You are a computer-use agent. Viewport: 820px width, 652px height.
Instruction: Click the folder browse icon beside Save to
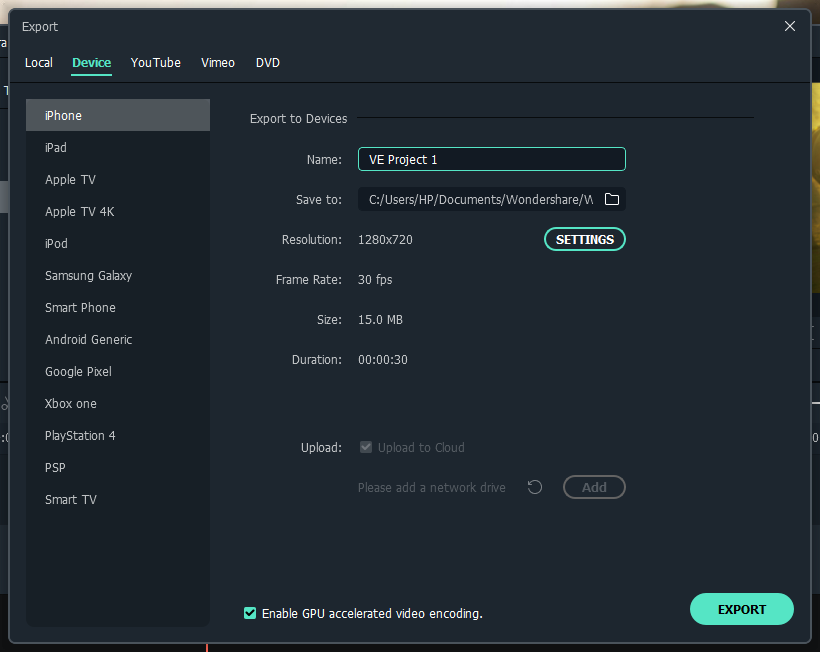tap(612, 199)
